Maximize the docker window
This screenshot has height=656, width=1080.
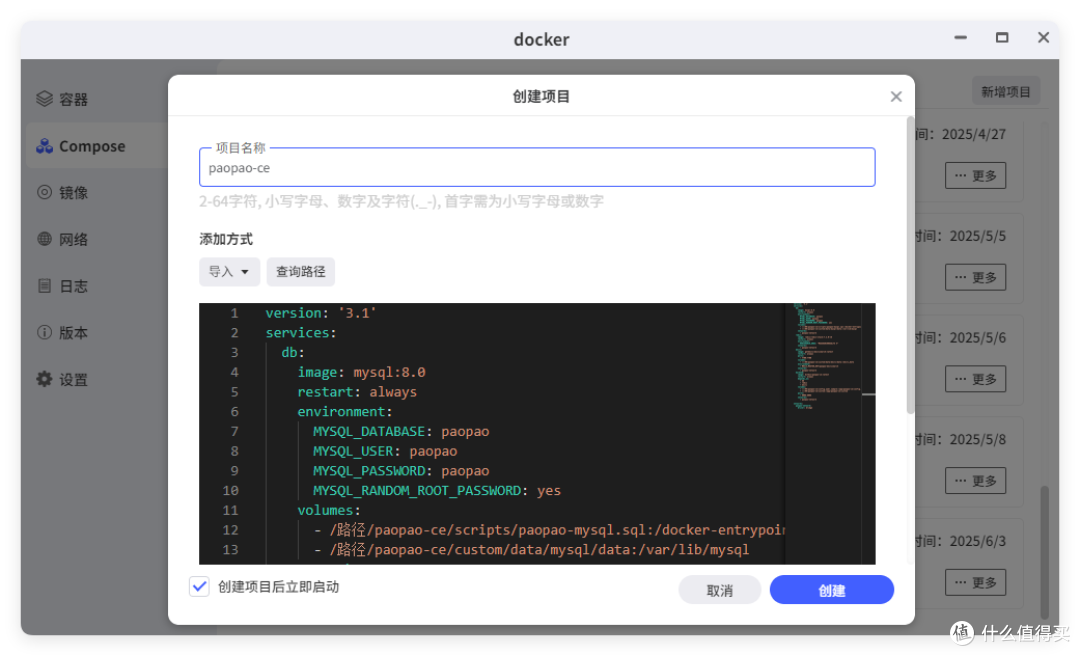pyautogui.click(x=1002, y=38)
